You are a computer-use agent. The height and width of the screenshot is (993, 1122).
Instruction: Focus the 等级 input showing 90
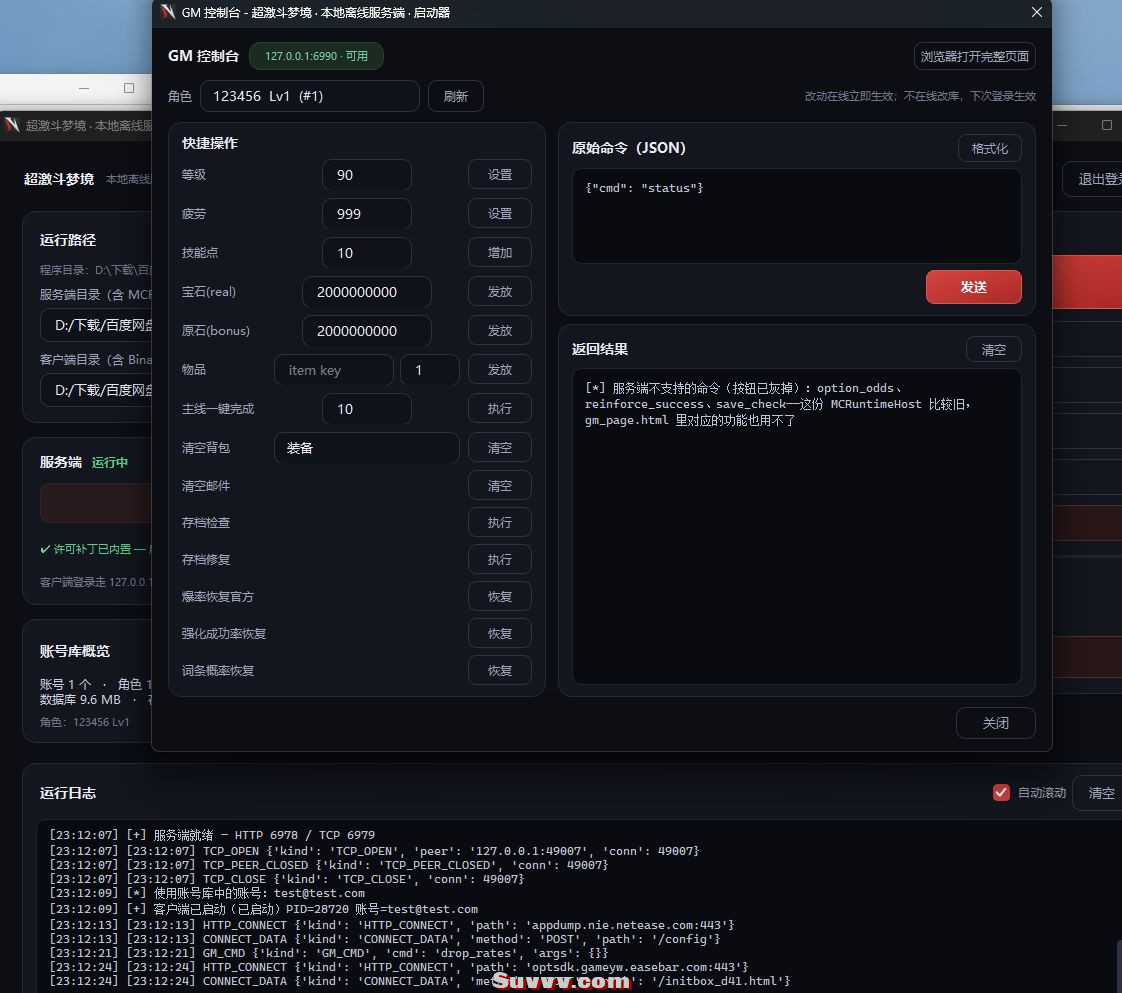(x=366, y=175)
